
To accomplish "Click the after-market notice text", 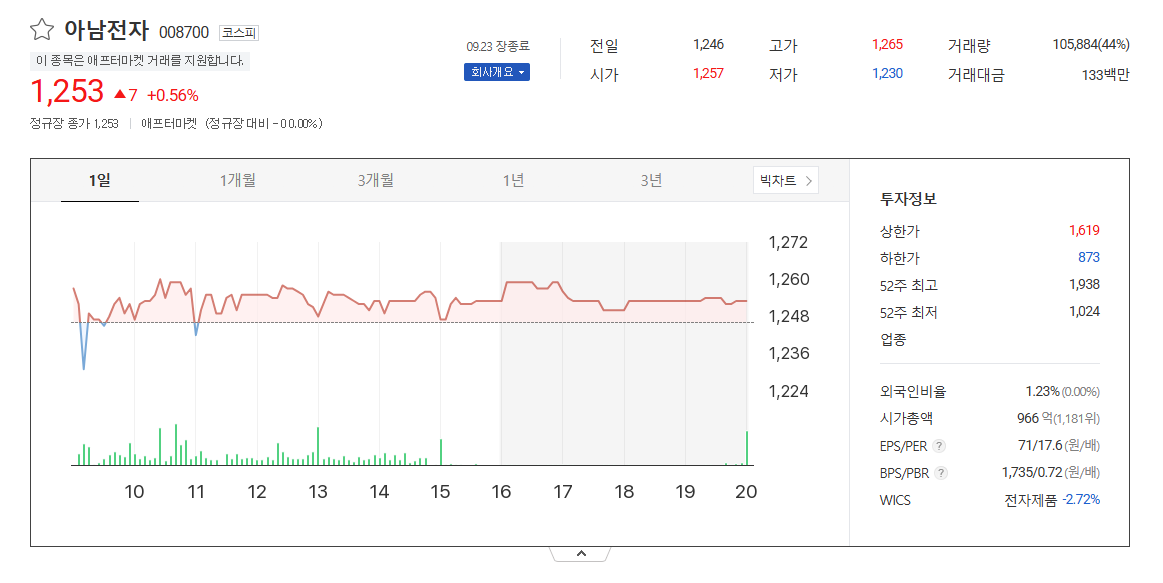I will click(x=139, y=61).
